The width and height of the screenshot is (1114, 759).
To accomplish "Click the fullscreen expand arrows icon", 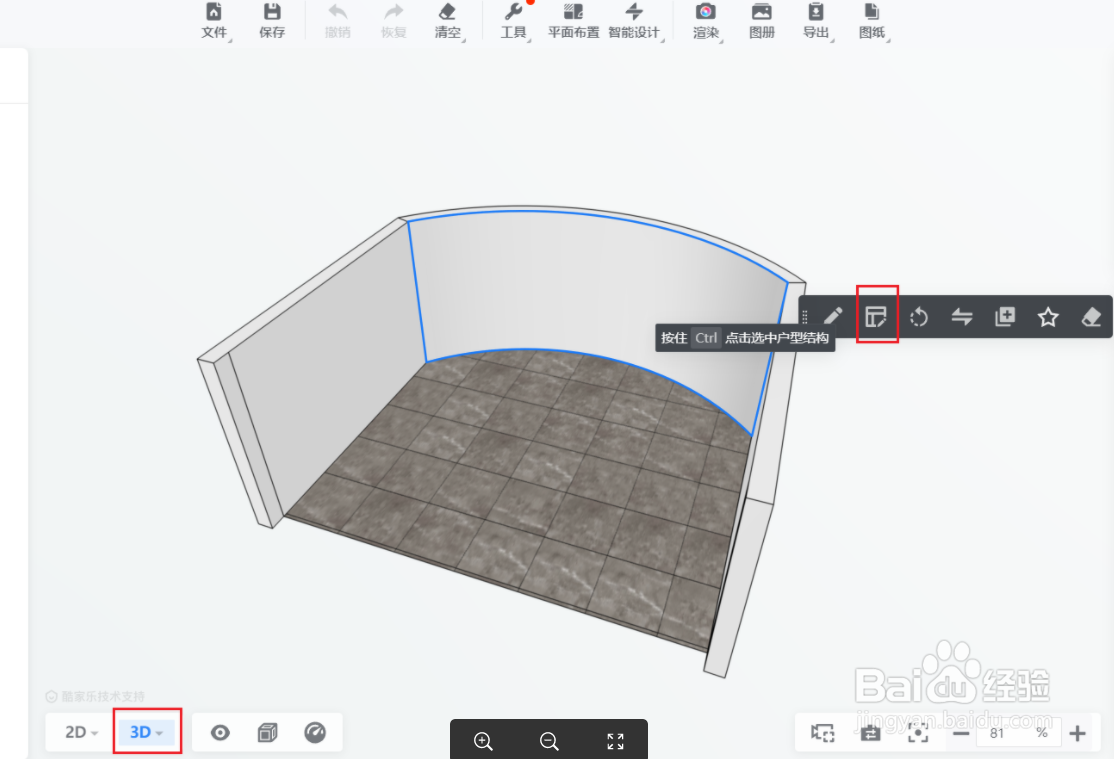I will point(615,741).
